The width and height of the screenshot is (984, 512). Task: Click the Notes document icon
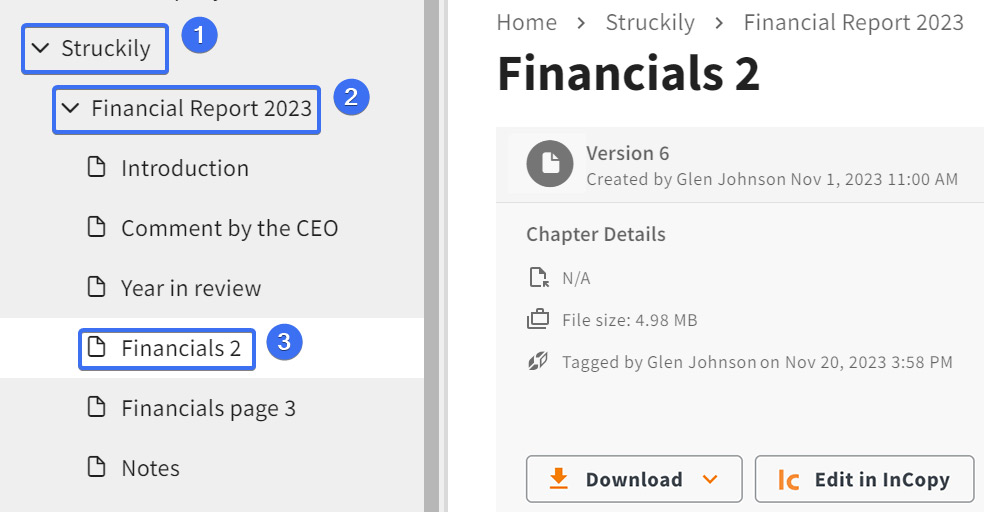point(96,466)
